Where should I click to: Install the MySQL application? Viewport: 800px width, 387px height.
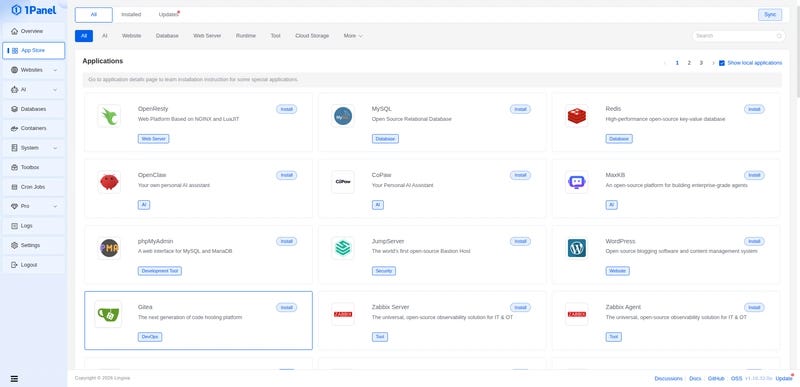[520, 109]
